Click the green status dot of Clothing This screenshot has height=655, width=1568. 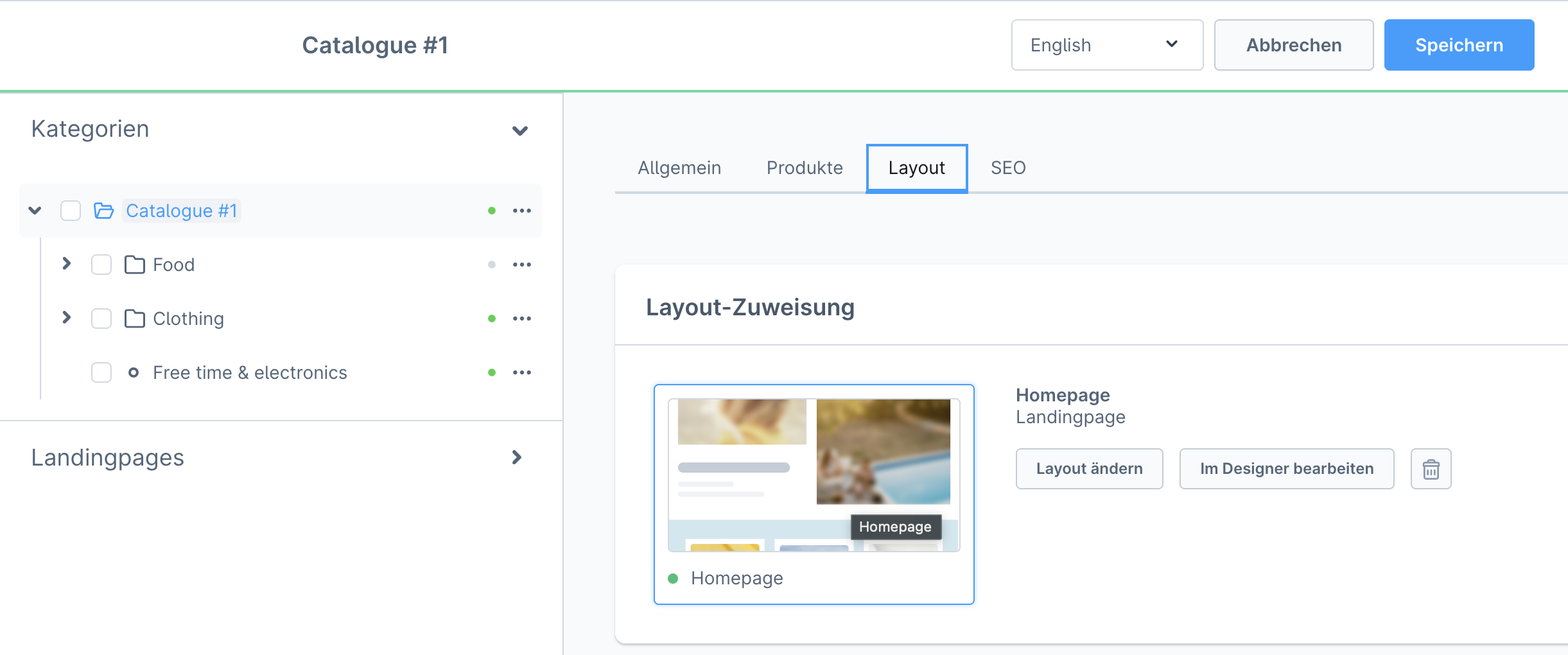[492, 319]
